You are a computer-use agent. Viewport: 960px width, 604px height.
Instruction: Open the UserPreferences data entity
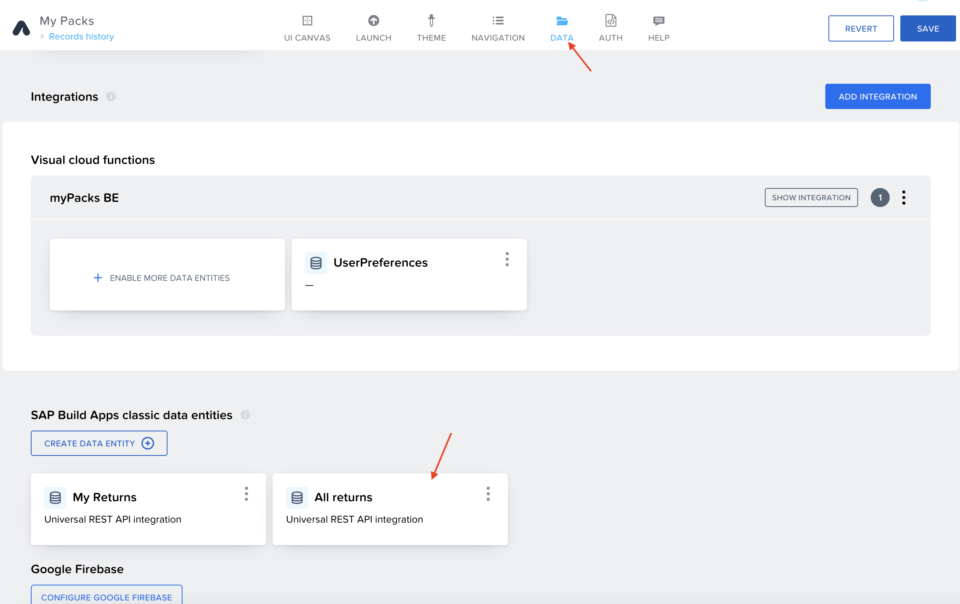pyautogui.click(x=409, y=275)
